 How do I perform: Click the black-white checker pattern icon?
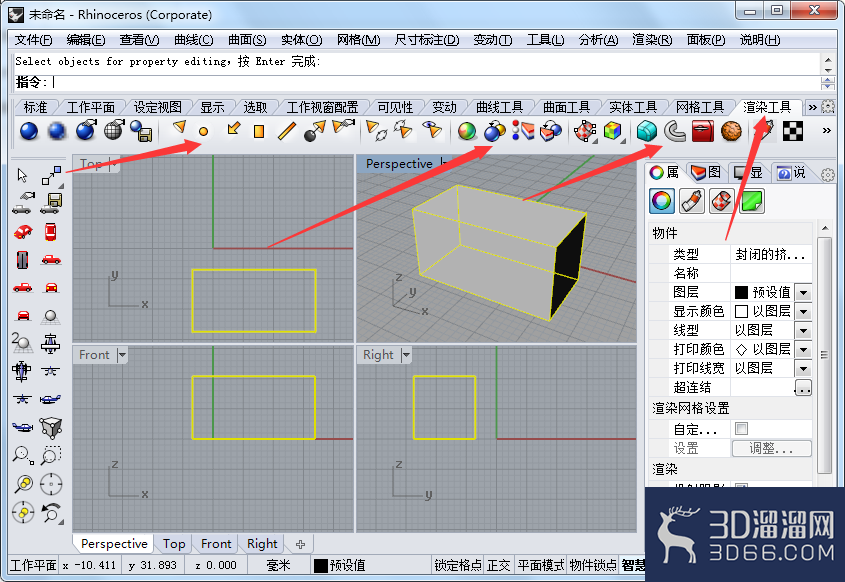[x=792, y=131]
